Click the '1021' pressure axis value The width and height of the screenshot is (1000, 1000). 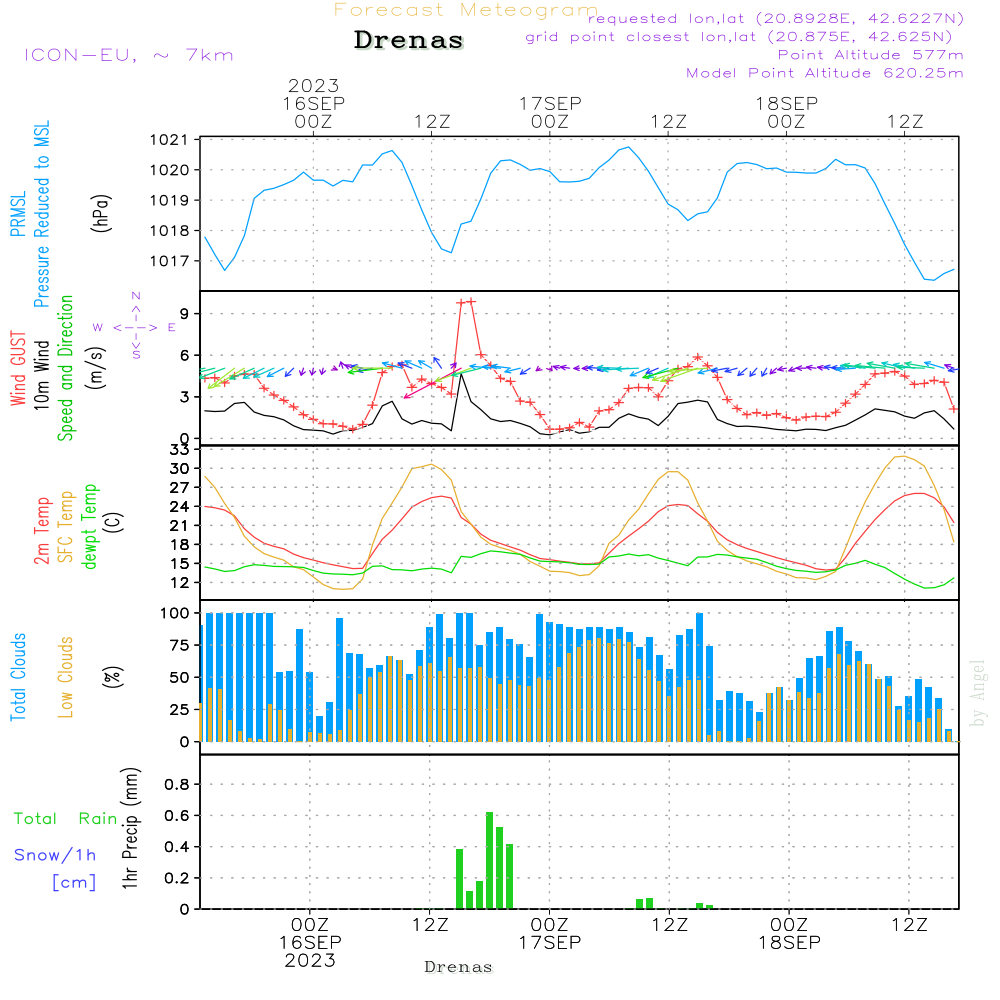coord(169,140)
